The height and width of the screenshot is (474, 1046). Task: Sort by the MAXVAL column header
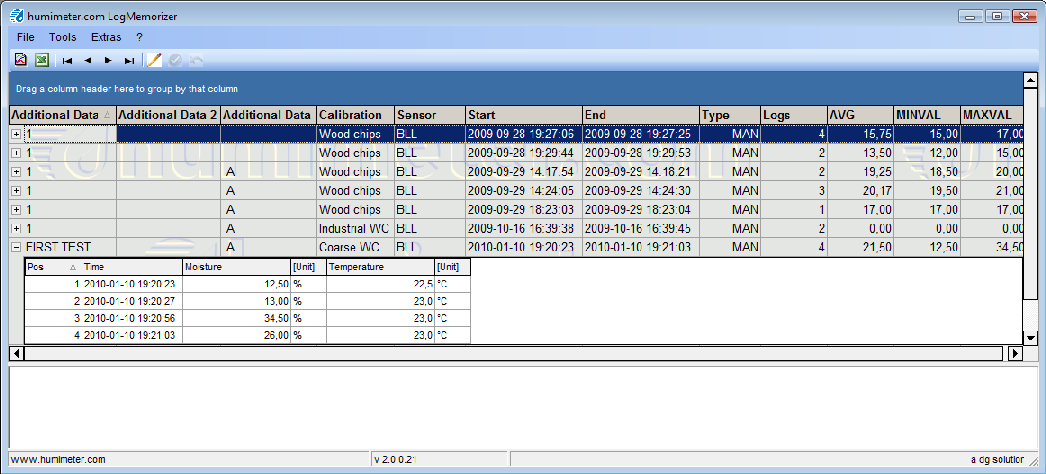pos(991,115)
